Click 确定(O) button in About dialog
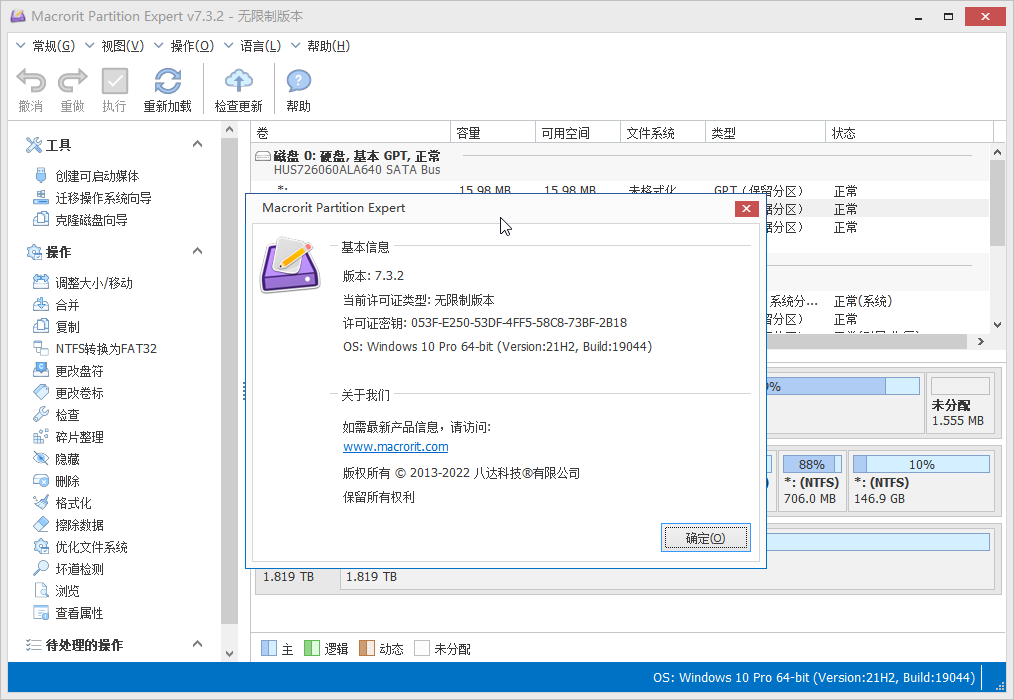The image size is (1014, 700). (x=706, y=538)
